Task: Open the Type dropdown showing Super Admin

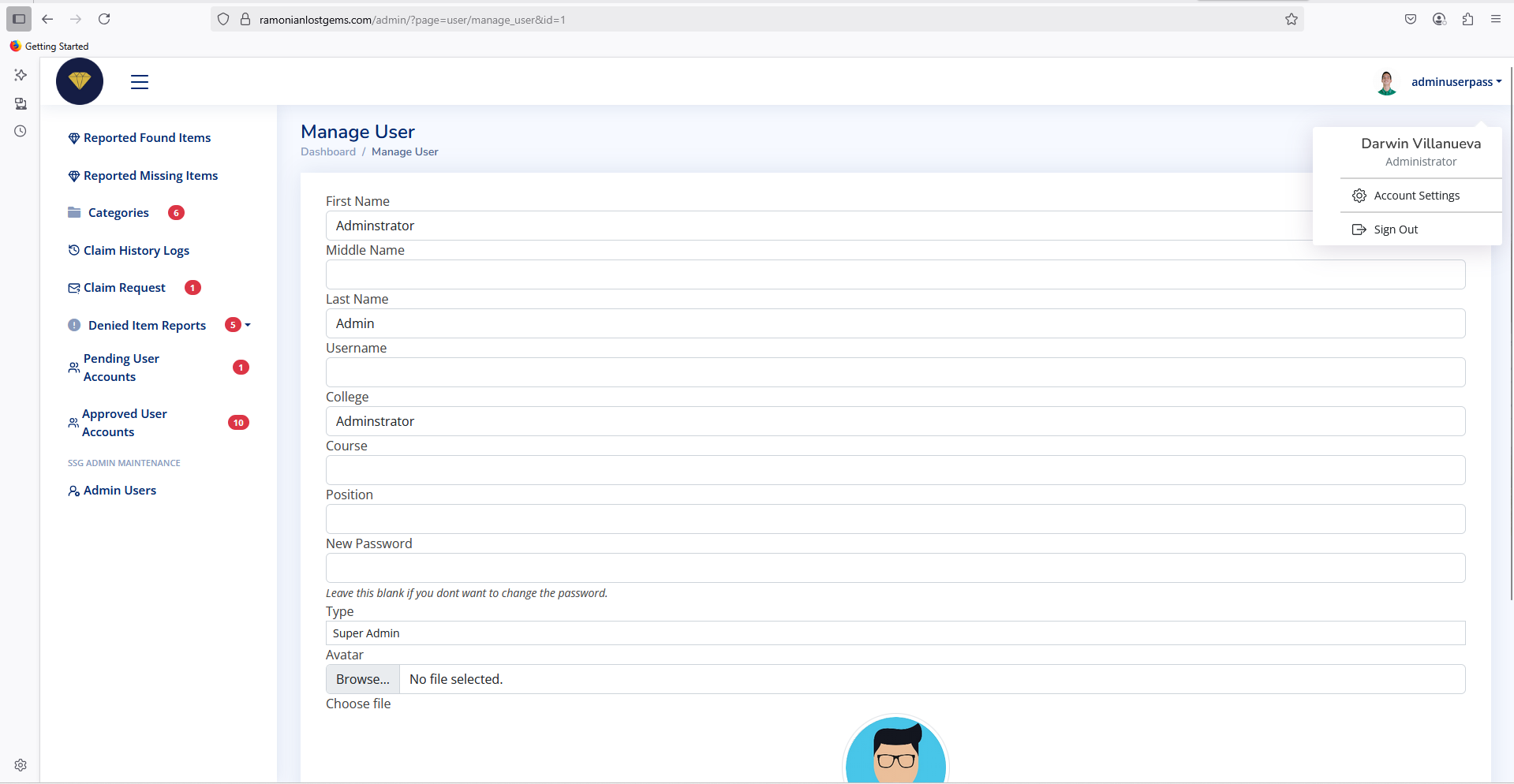Action: tap(895, 633)
